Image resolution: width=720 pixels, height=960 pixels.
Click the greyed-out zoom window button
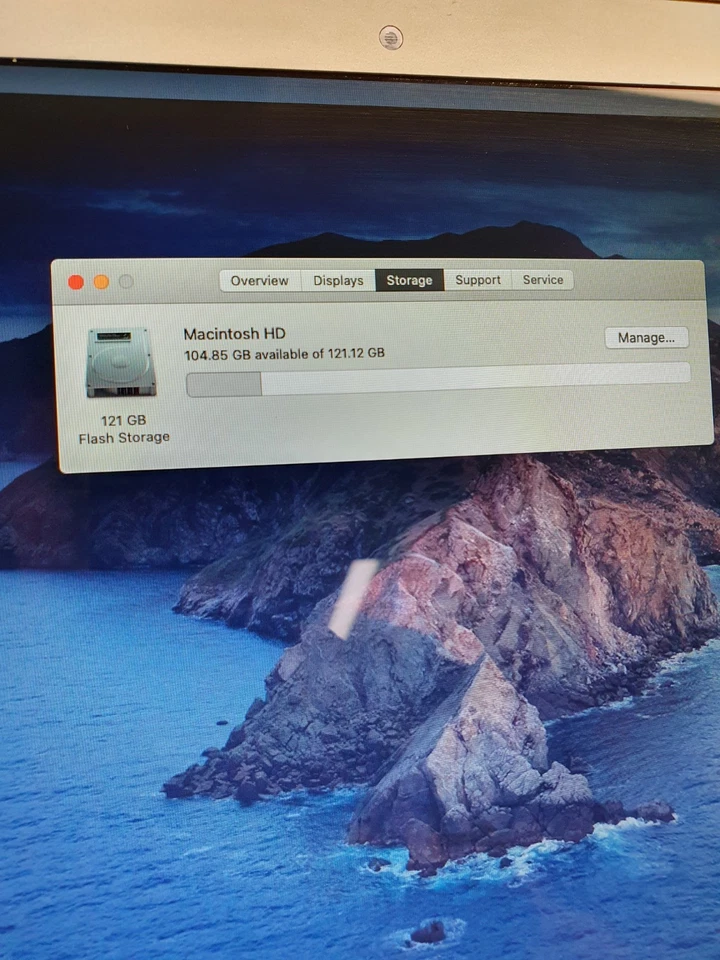(x=126, y=282)
